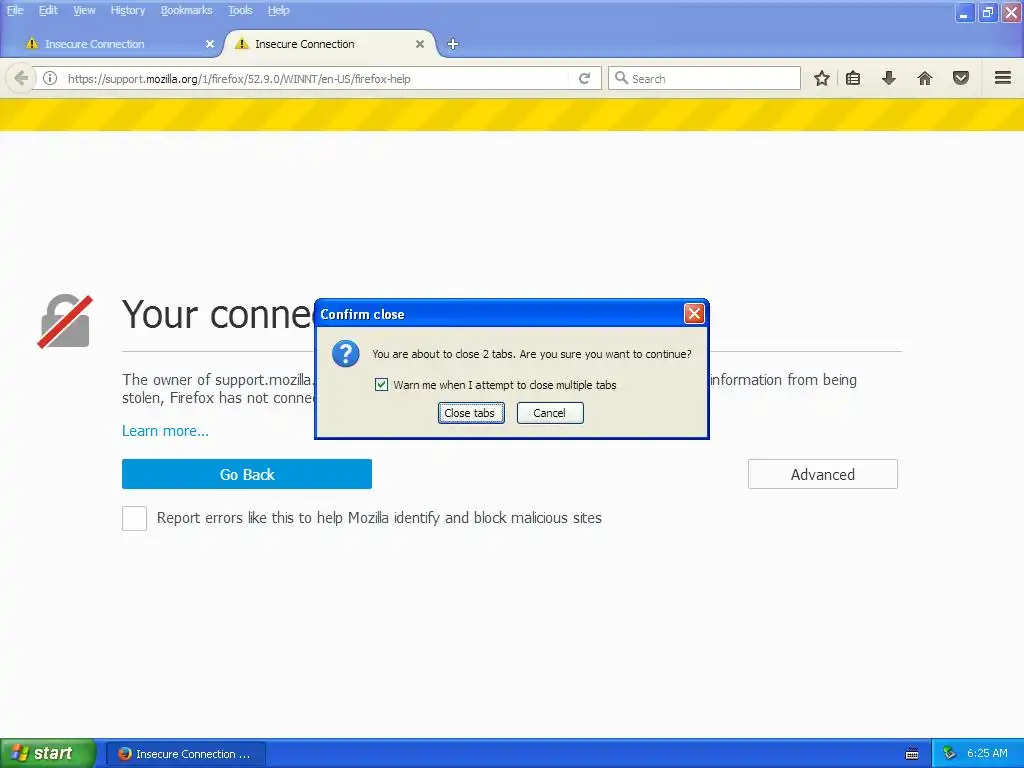Close the active Insecure Connection tab
Image resolution: width=1024 pixels, height=768 pixels.
(420, 44)
